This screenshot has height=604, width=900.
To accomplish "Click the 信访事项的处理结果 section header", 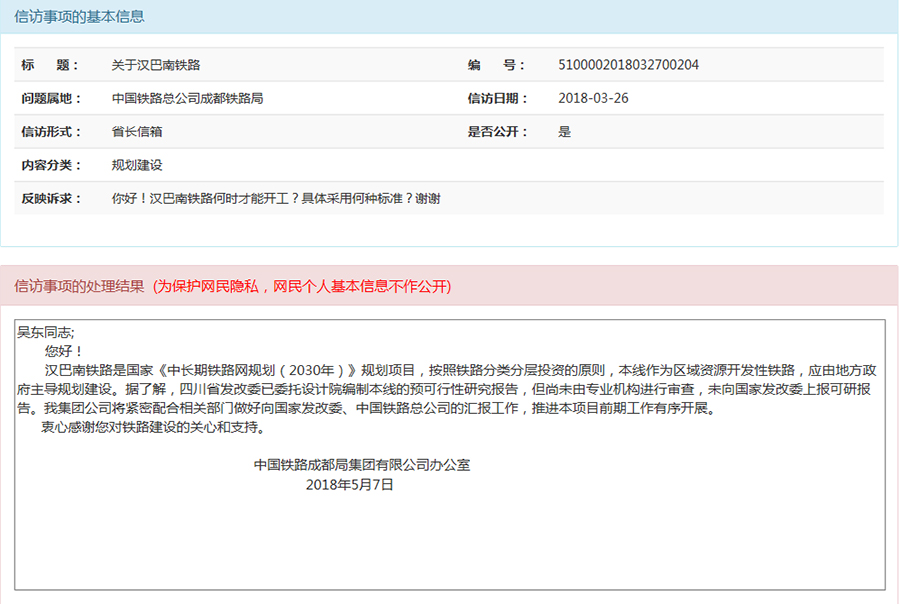I will tap(79, 286).
